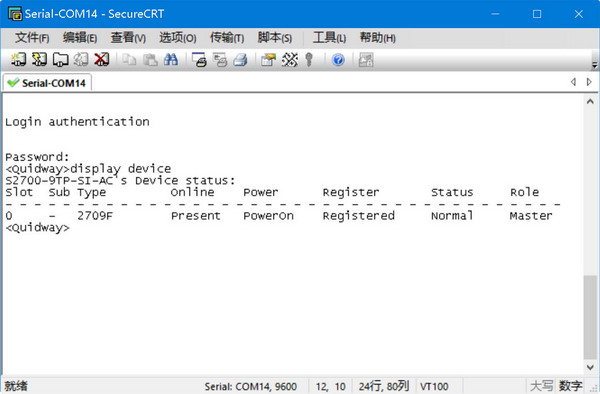Click the 数字 num lock indicator
Image resolution: width=600 pixels, height=394 pixels.
571,386
